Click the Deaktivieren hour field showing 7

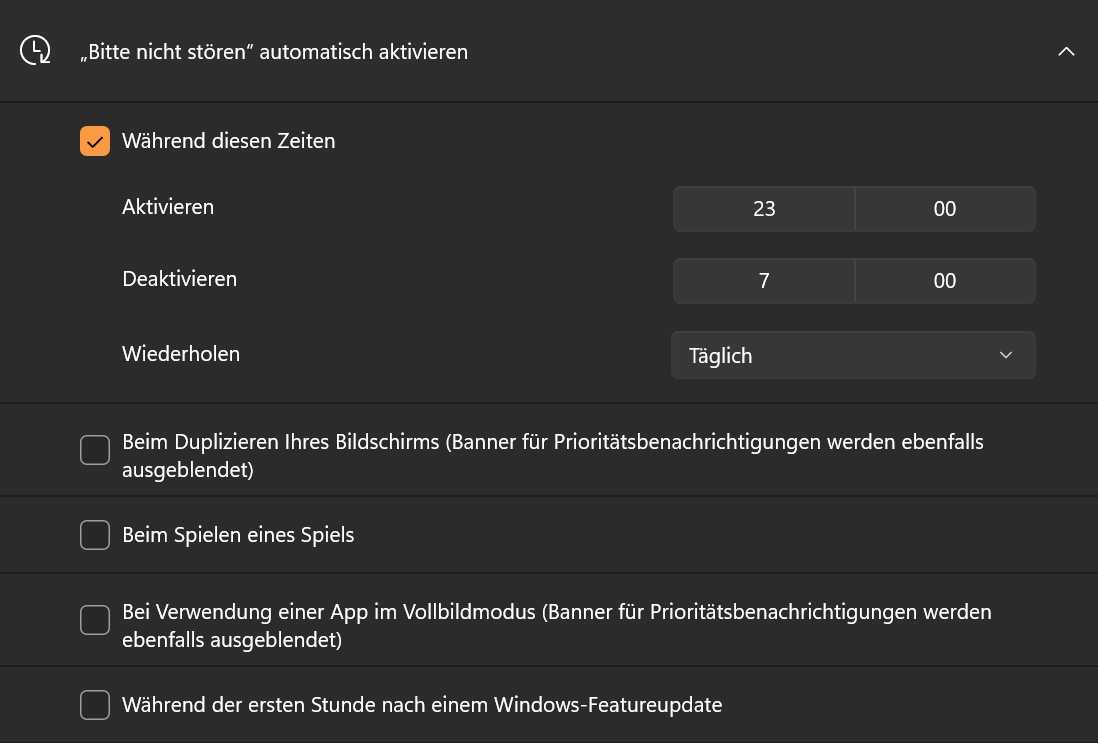763,280
